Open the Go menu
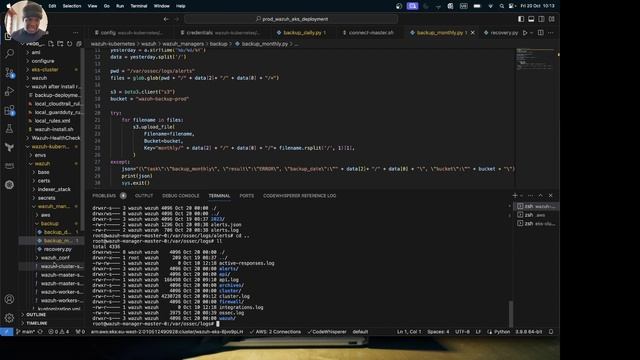 (107, 6)
